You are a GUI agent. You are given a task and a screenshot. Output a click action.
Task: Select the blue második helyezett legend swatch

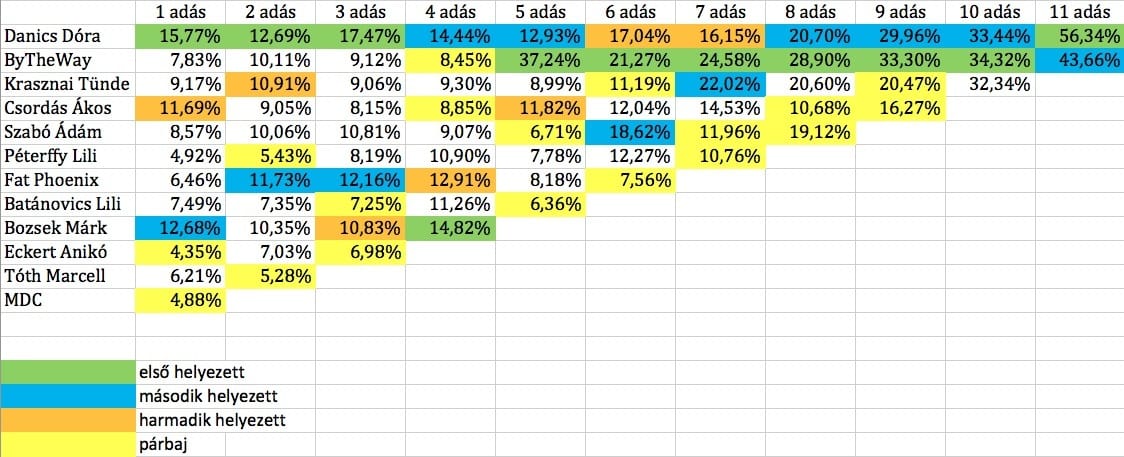click(x=67, y=396)
